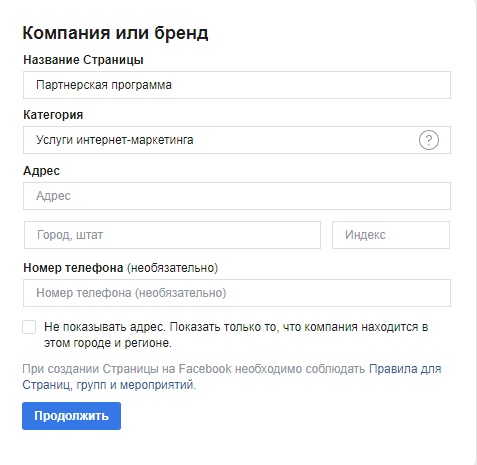Click into the Индекс postal code field

tap(391, 235)
